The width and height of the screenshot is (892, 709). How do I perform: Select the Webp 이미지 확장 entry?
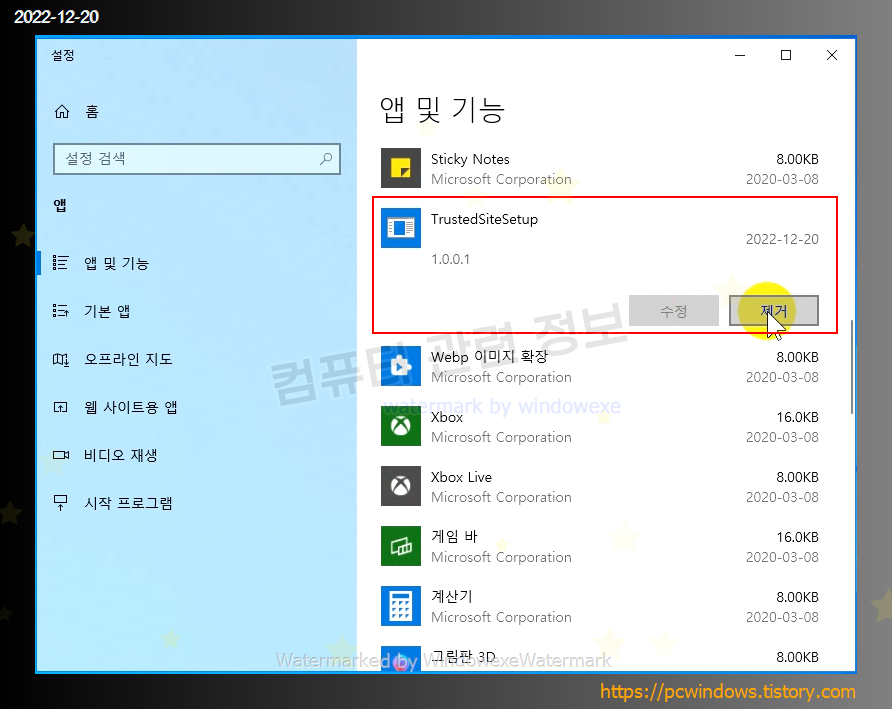(600, 366)
